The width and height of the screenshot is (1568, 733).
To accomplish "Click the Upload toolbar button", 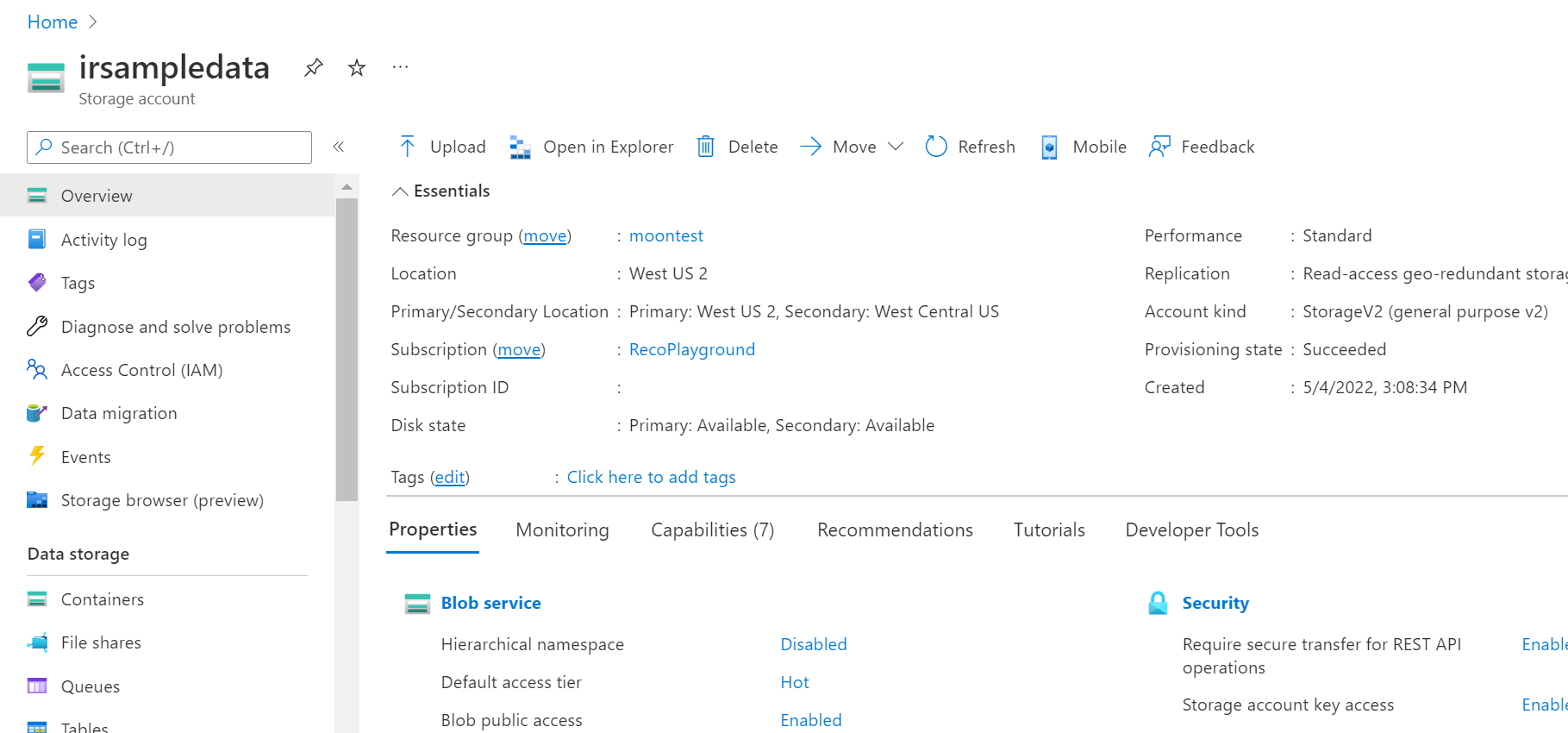I will (443, 147).
